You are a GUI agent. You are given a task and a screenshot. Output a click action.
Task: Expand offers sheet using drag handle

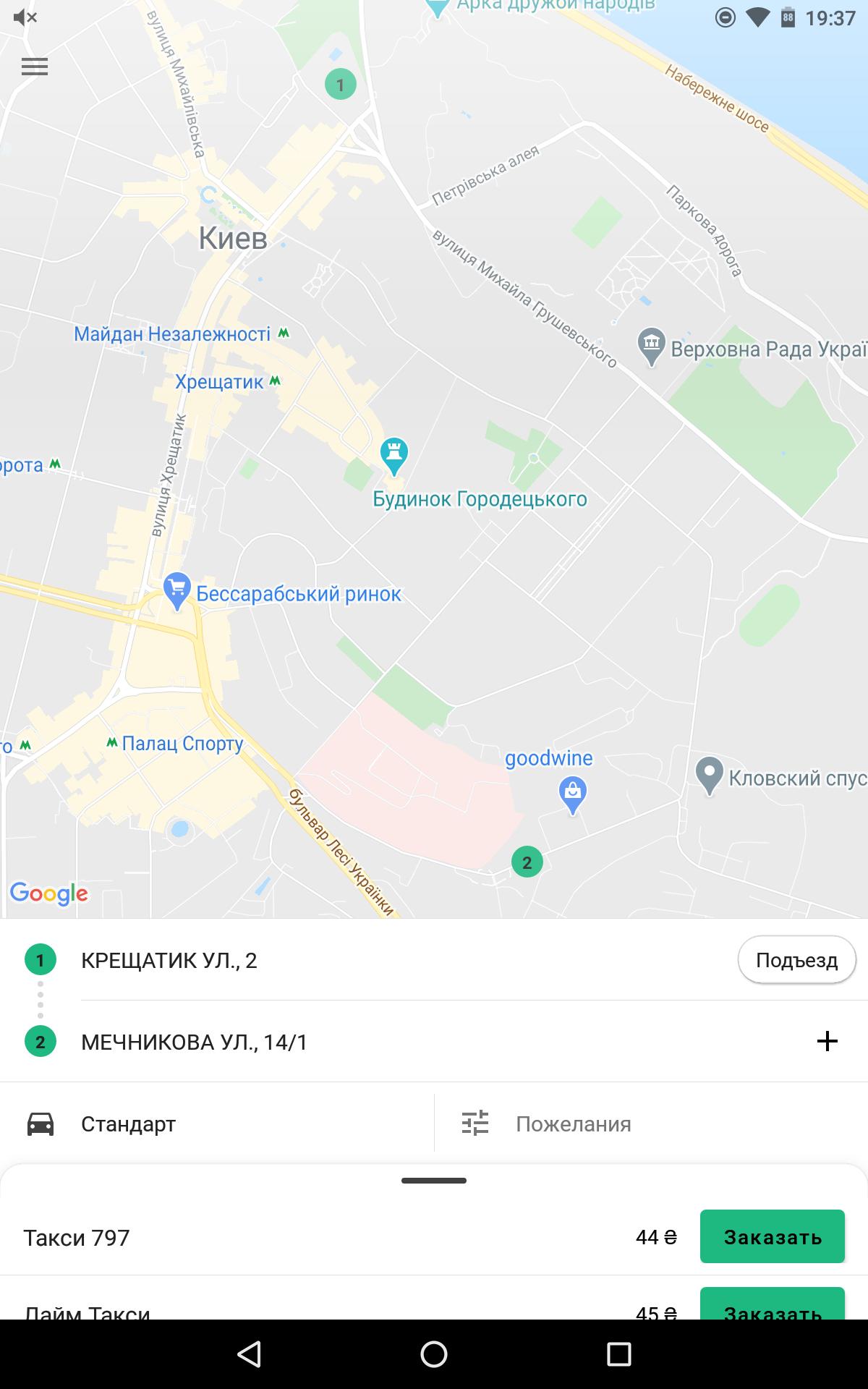434,1181
